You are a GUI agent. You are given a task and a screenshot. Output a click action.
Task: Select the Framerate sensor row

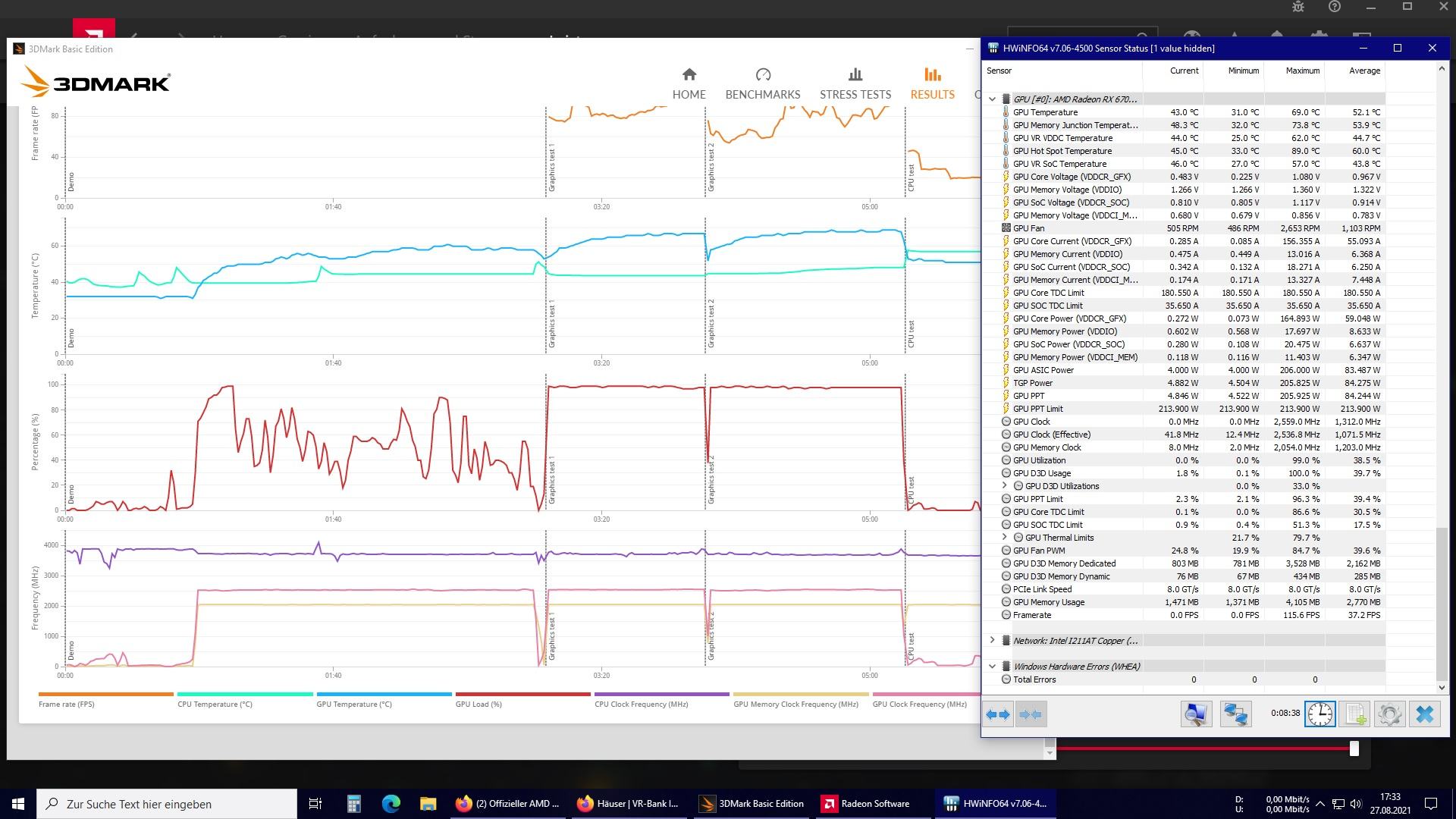[x=1184, y=615]
